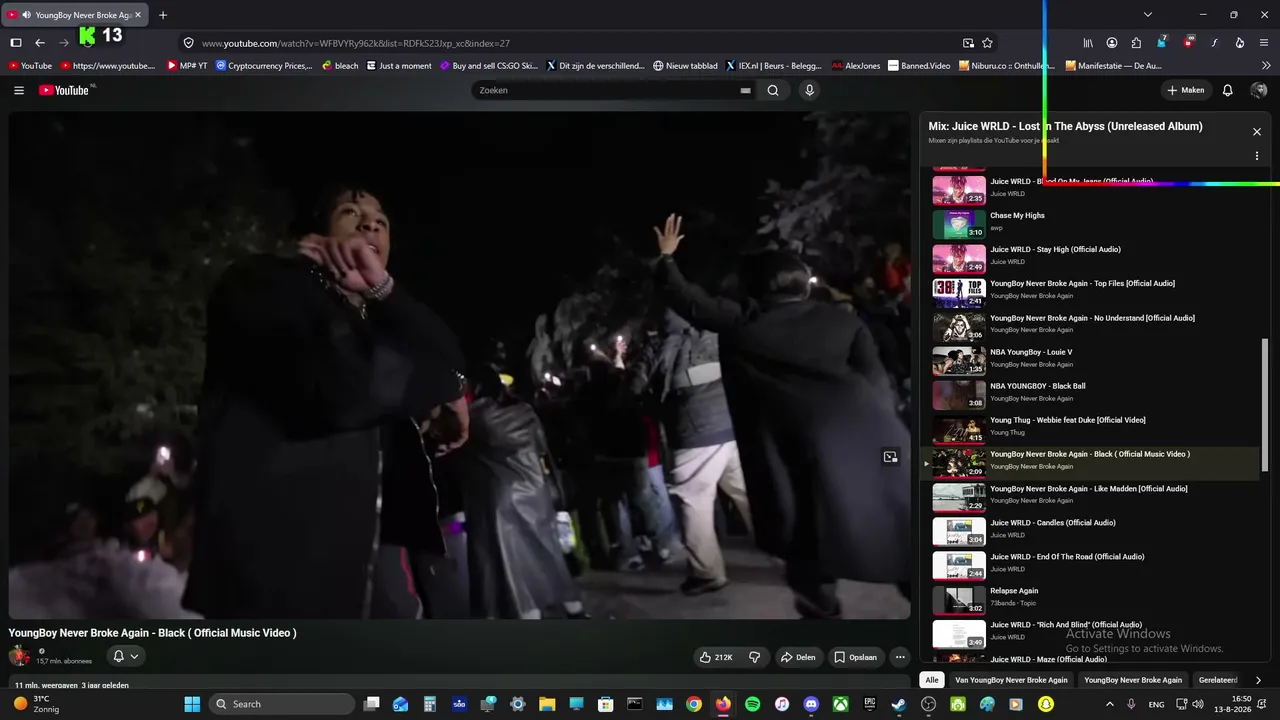Open the Banned.Video bookmark
The height and width of the screenshot is (720, 1280).
pyautogui.click(x=919, y=66)
